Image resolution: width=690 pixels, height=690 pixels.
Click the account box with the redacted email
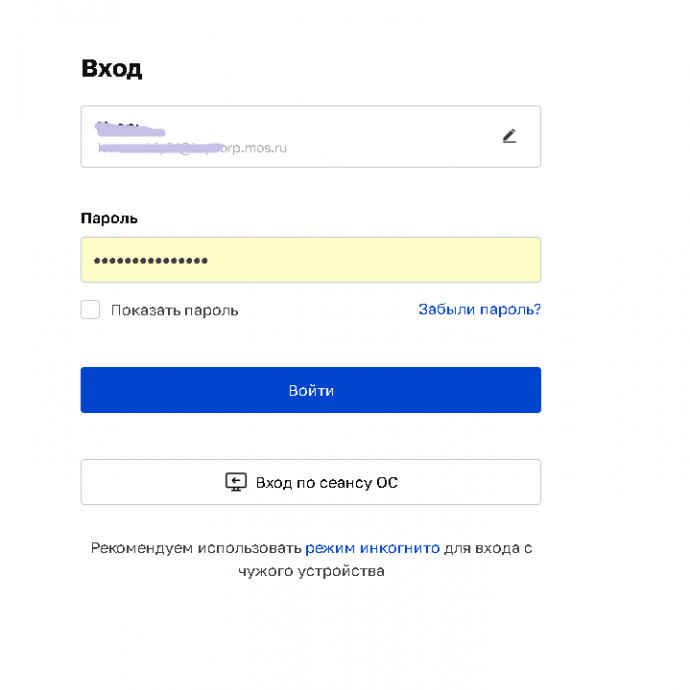[x=311, y=136]
